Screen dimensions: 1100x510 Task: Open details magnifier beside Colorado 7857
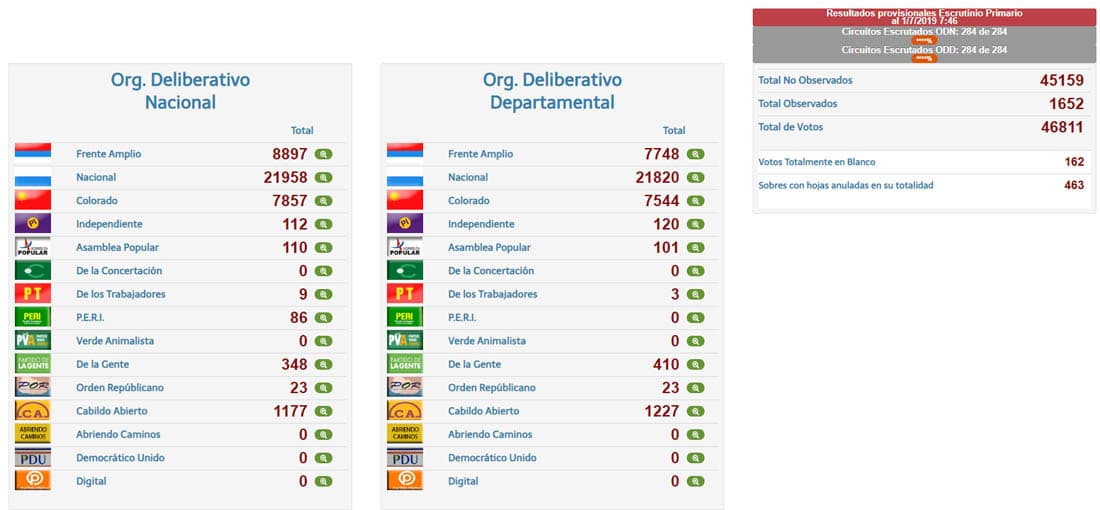pos(323,201)
